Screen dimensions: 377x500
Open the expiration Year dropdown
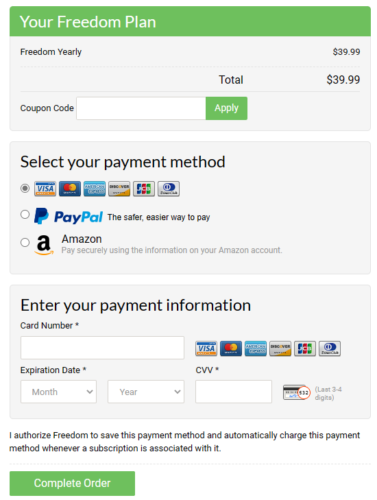coord(146,392)
